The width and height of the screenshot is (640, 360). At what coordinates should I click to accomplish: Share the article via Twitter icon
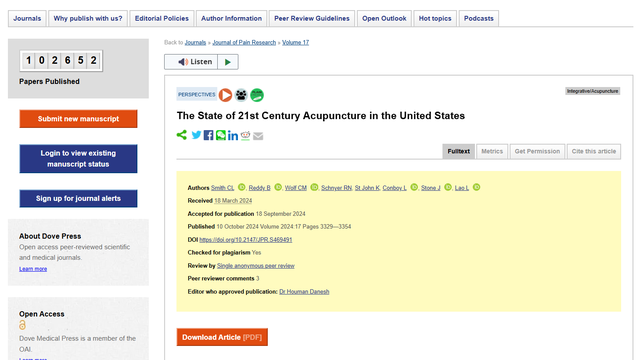[x=196, y=135]
